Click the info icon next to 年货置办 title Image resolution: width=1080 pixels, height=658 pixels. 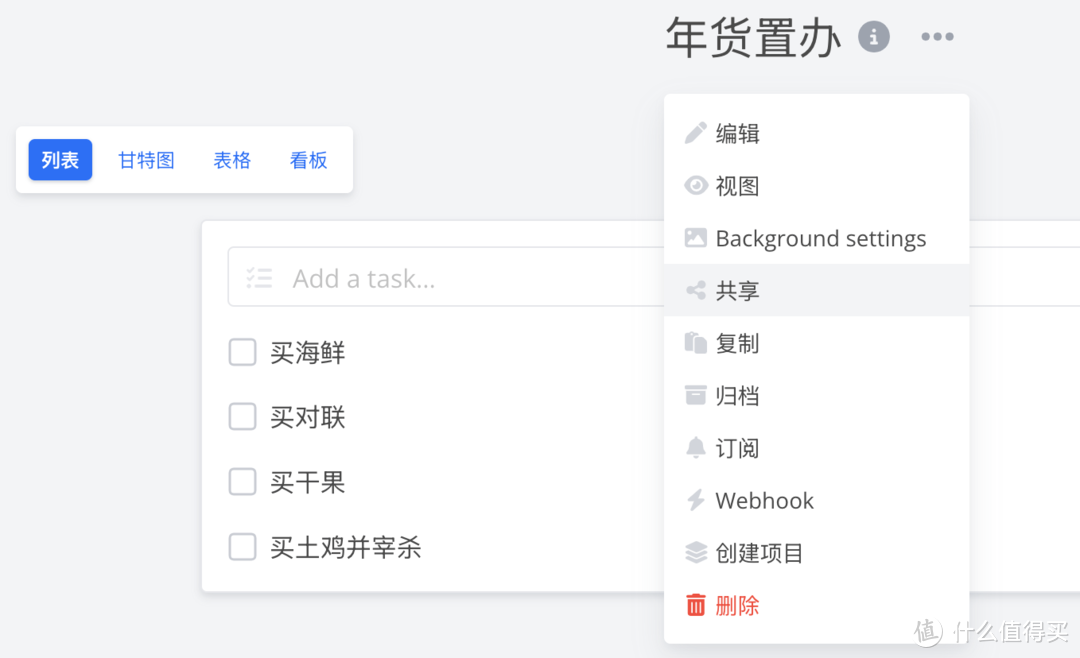tap(873, 37)
